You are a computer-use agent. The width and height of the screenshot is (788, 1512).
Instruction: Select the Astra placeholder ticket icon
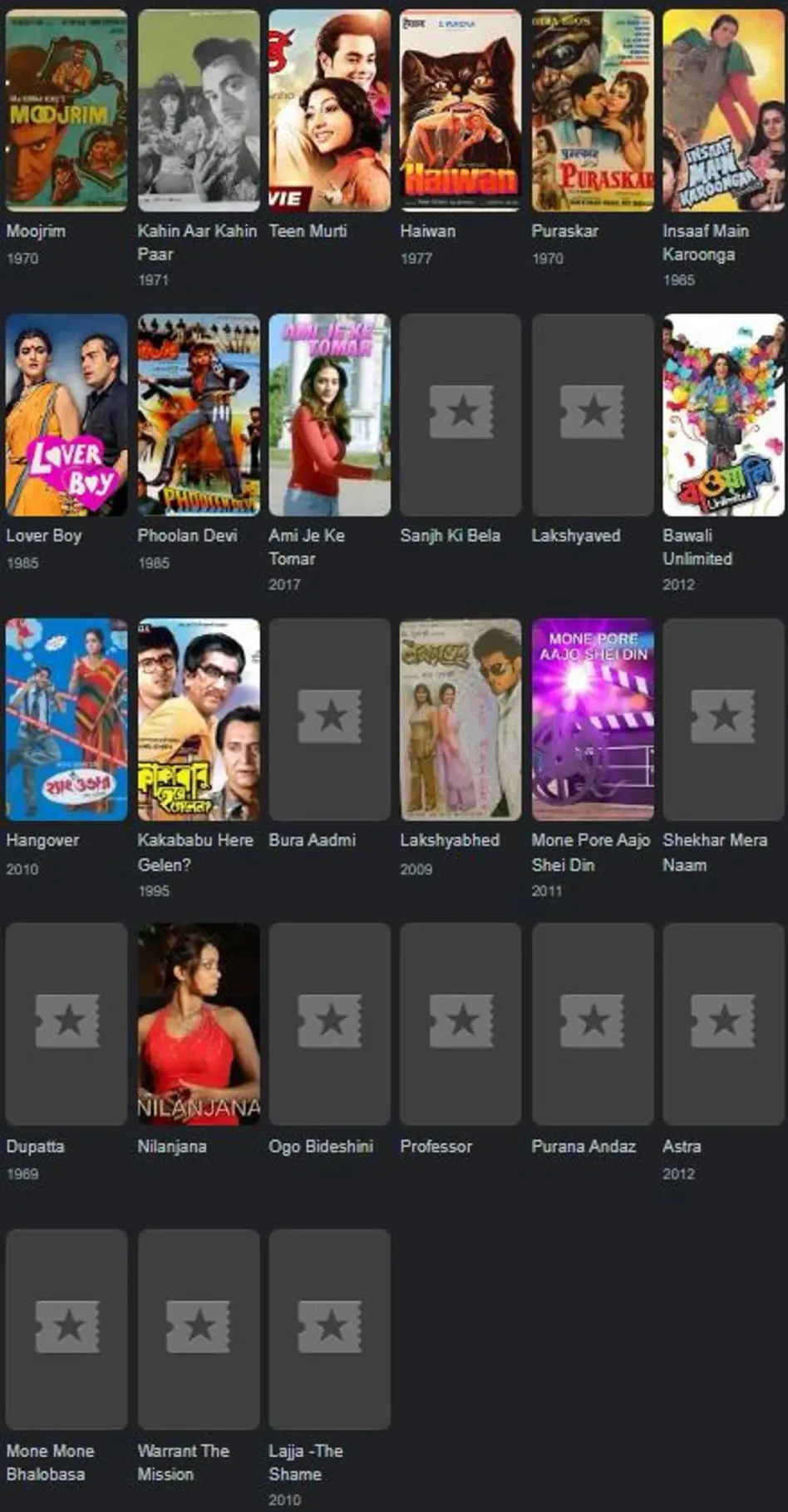point(723,1020)
